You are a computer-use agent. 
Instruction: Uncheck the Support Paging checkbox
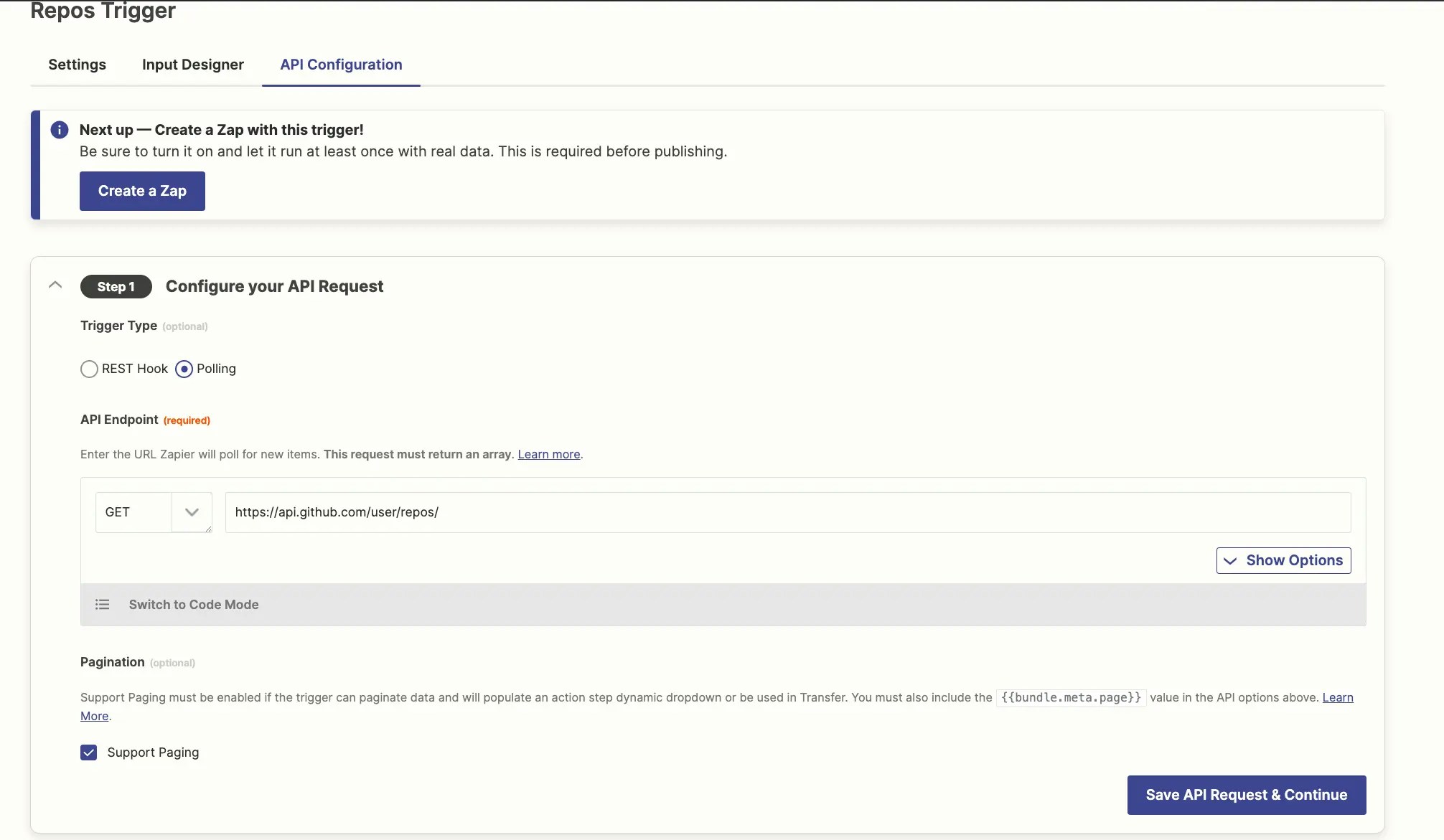[89, 752]
